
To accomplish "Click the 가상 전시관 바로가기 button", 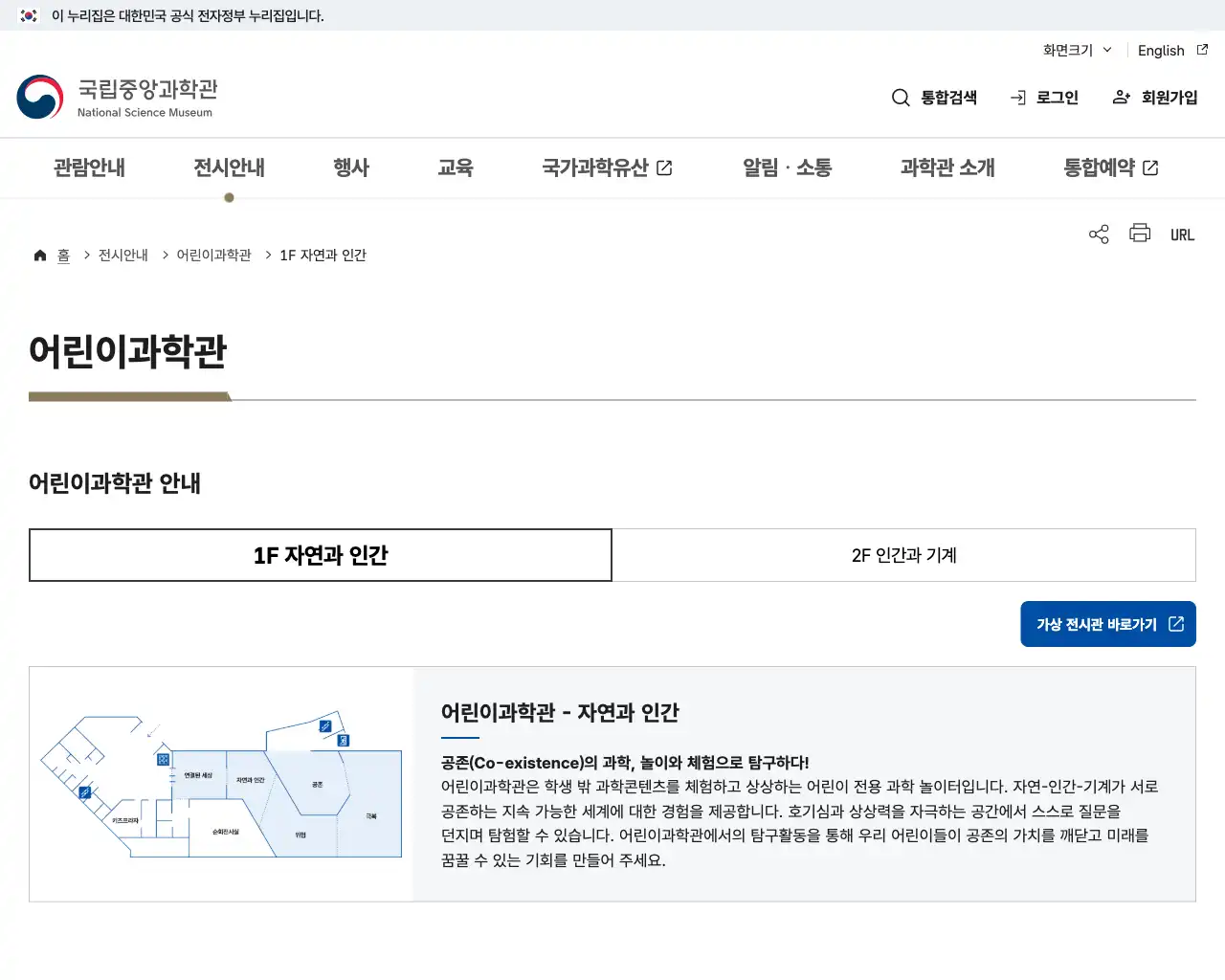I will [x=1107, y=623].
